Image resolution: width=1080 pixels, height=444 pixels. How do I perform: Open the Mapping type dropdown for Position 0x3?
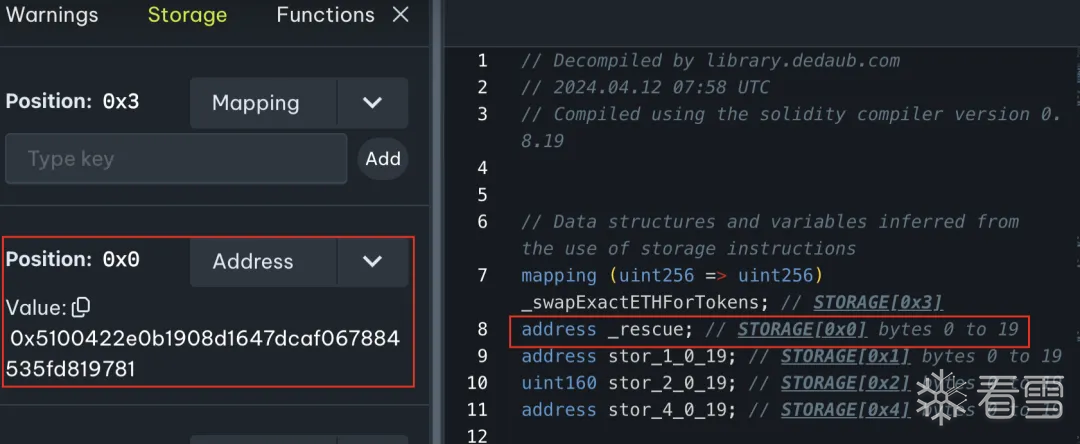pos(264,103)
